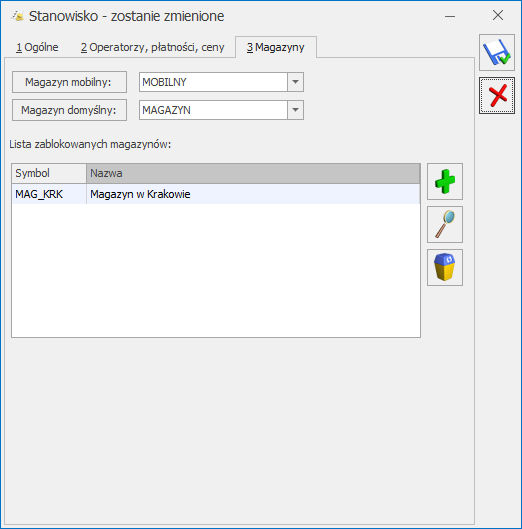Add a blocked warehouse with green plus

click(445, 182)
